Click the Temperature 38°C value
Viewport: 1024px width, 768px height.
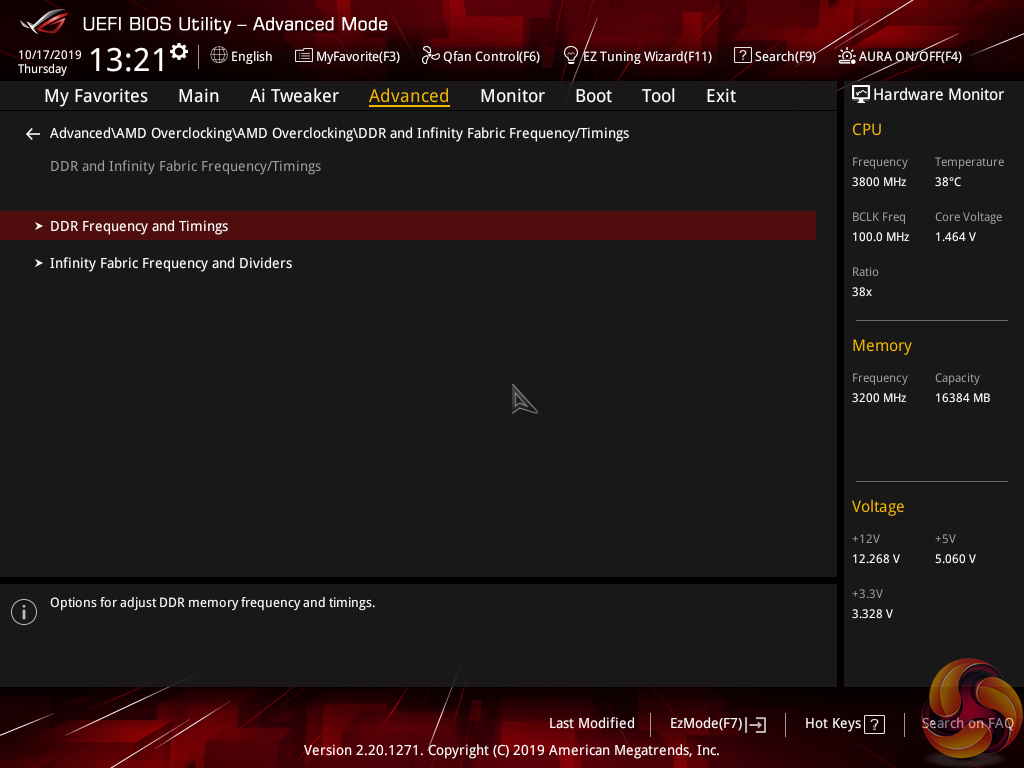click(948, 182)
